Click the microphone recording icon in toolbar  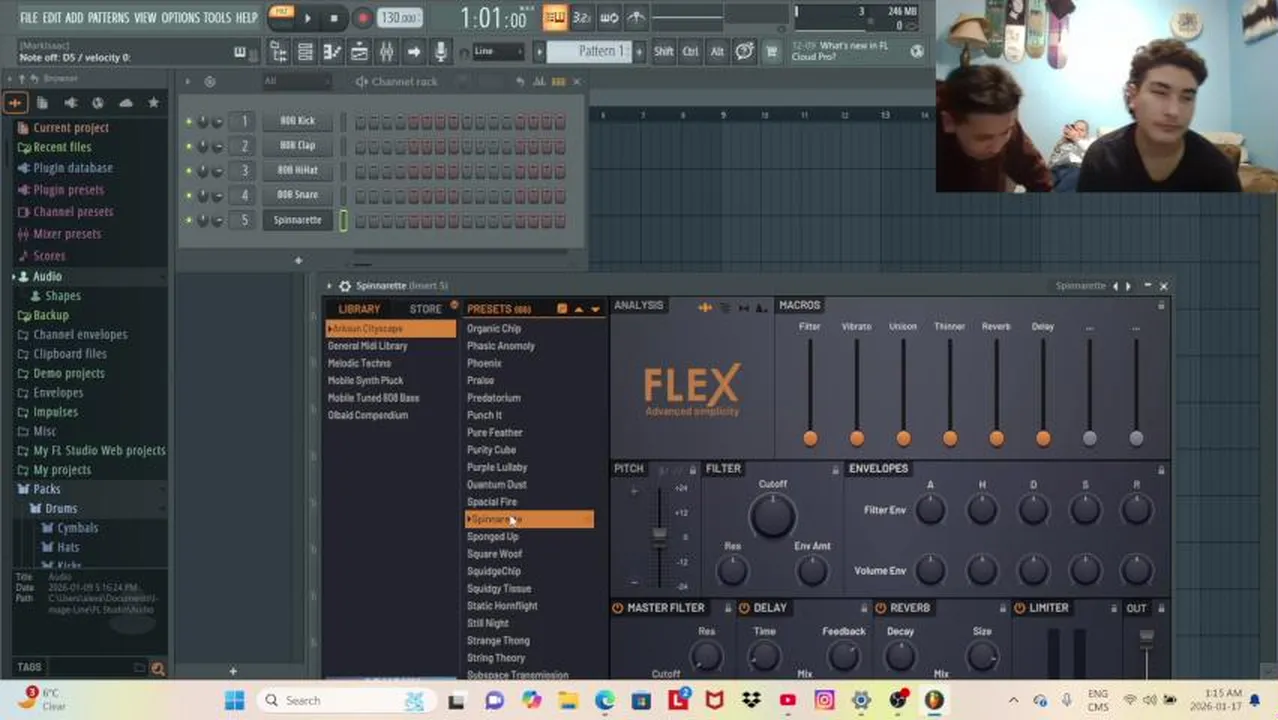coord(441,52)
